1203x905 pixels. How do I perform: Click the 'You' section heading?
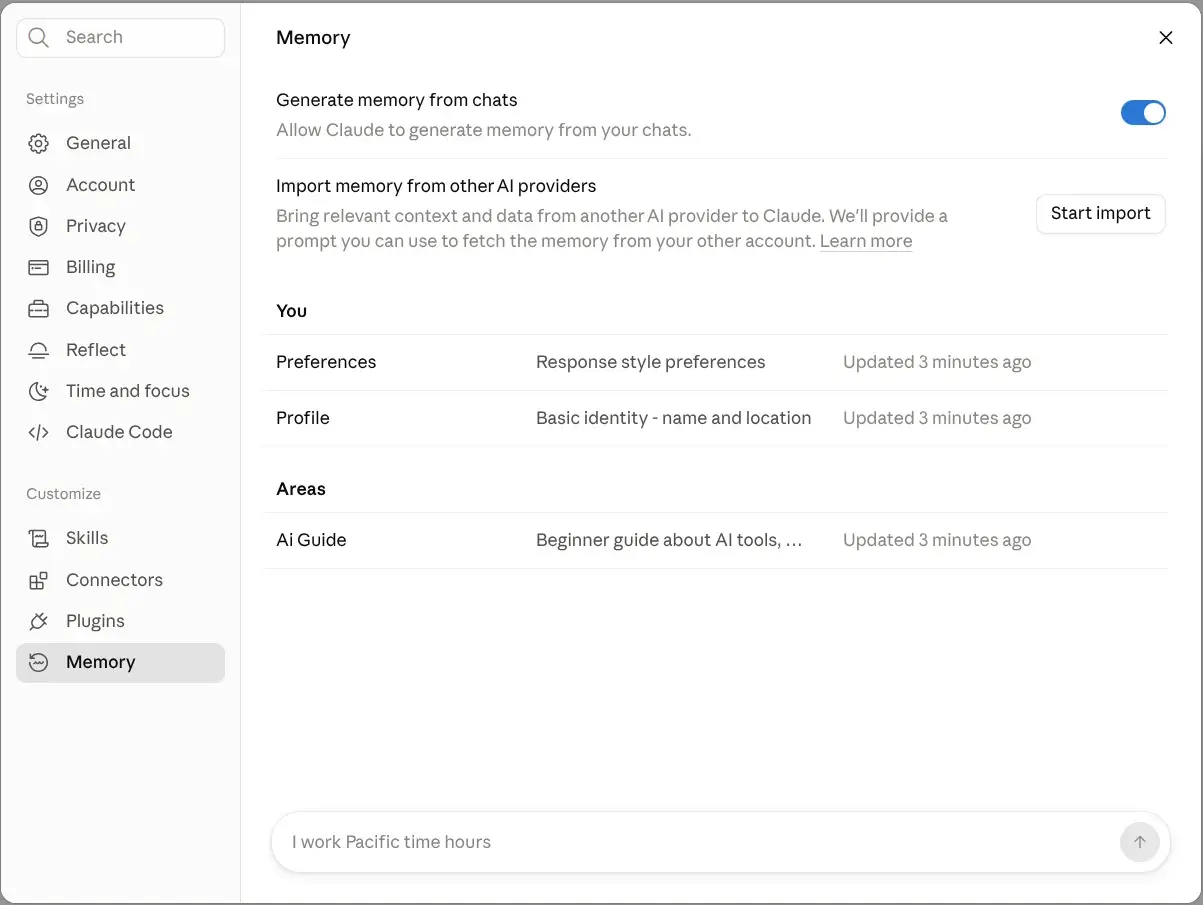[x=291, y=311]
